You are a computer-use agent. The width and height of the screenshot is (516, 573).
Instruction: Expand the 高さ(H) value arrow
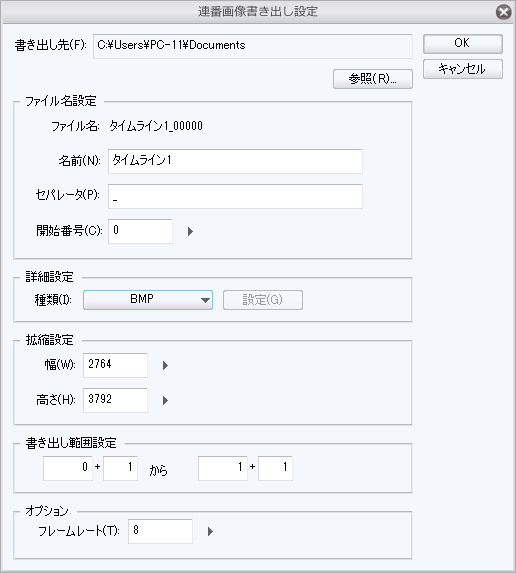click(165, 400)
